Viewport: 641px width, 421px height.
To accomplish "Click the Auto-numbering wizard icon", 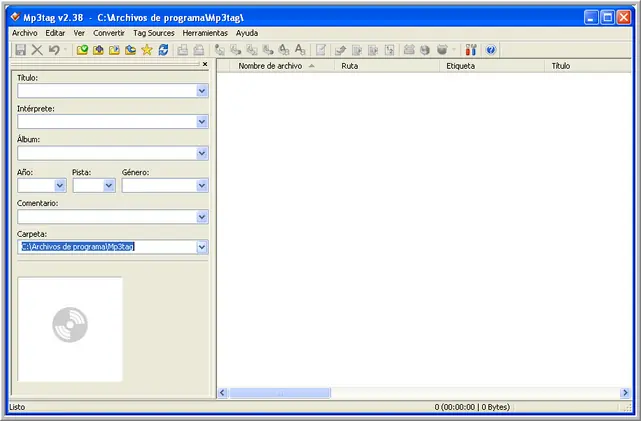I will [390, 50].
